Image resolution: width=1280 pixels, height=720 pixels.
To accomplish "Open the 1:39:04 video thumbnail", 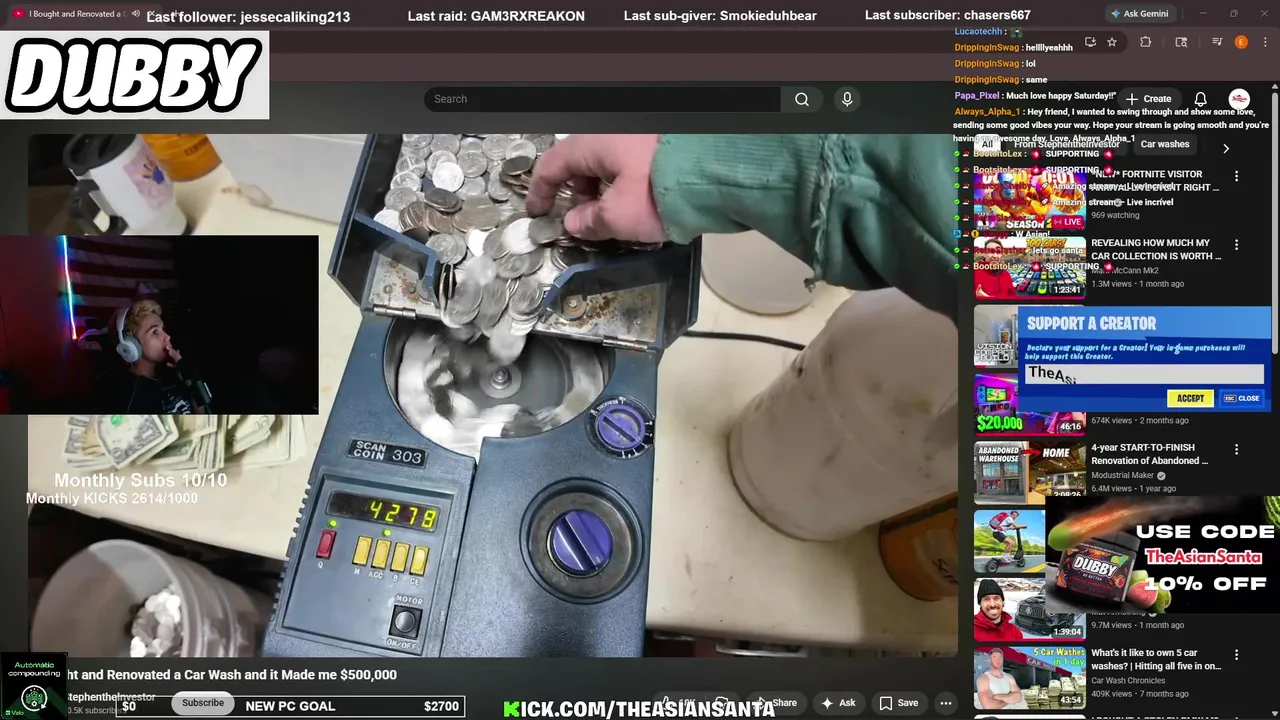I will click(x=1029, y=609).
